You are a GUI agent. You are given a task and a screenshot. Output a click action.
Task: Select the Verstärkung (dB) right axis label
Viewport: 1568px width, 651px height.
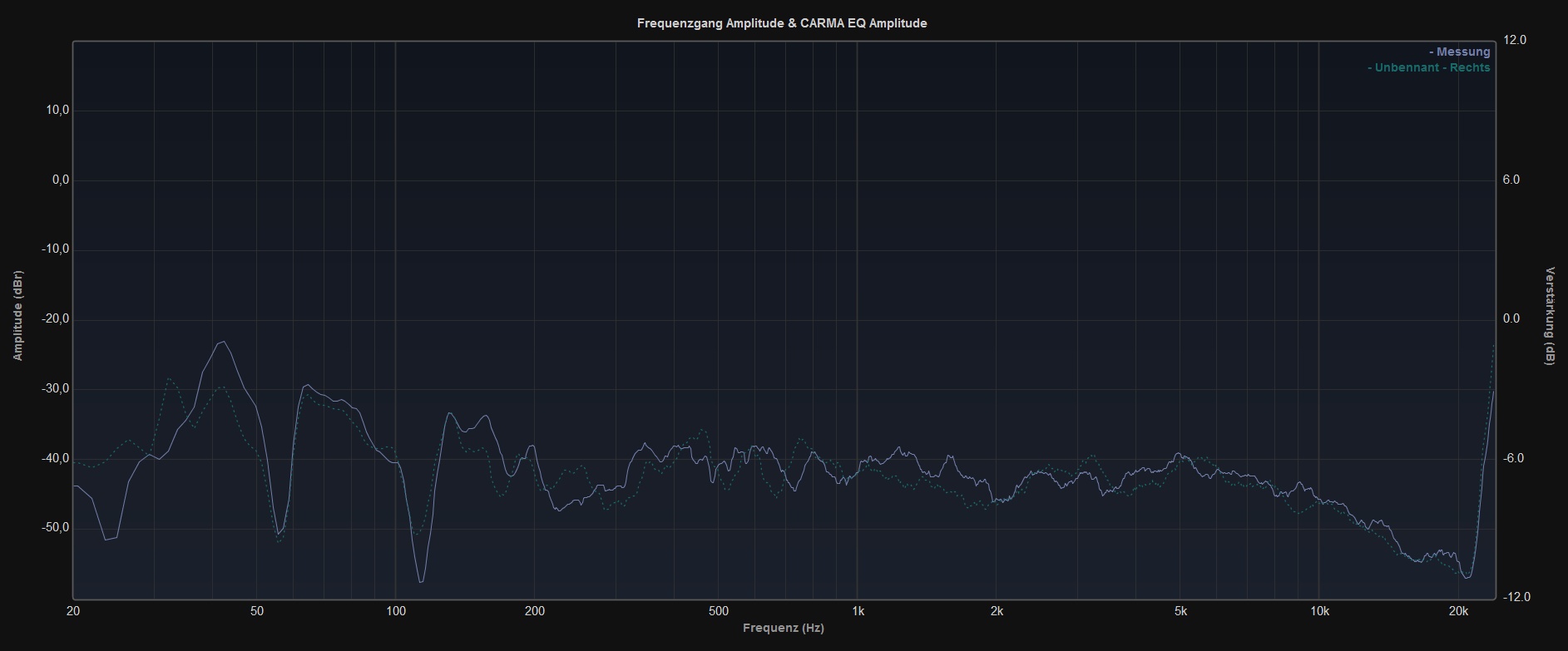1550,316
